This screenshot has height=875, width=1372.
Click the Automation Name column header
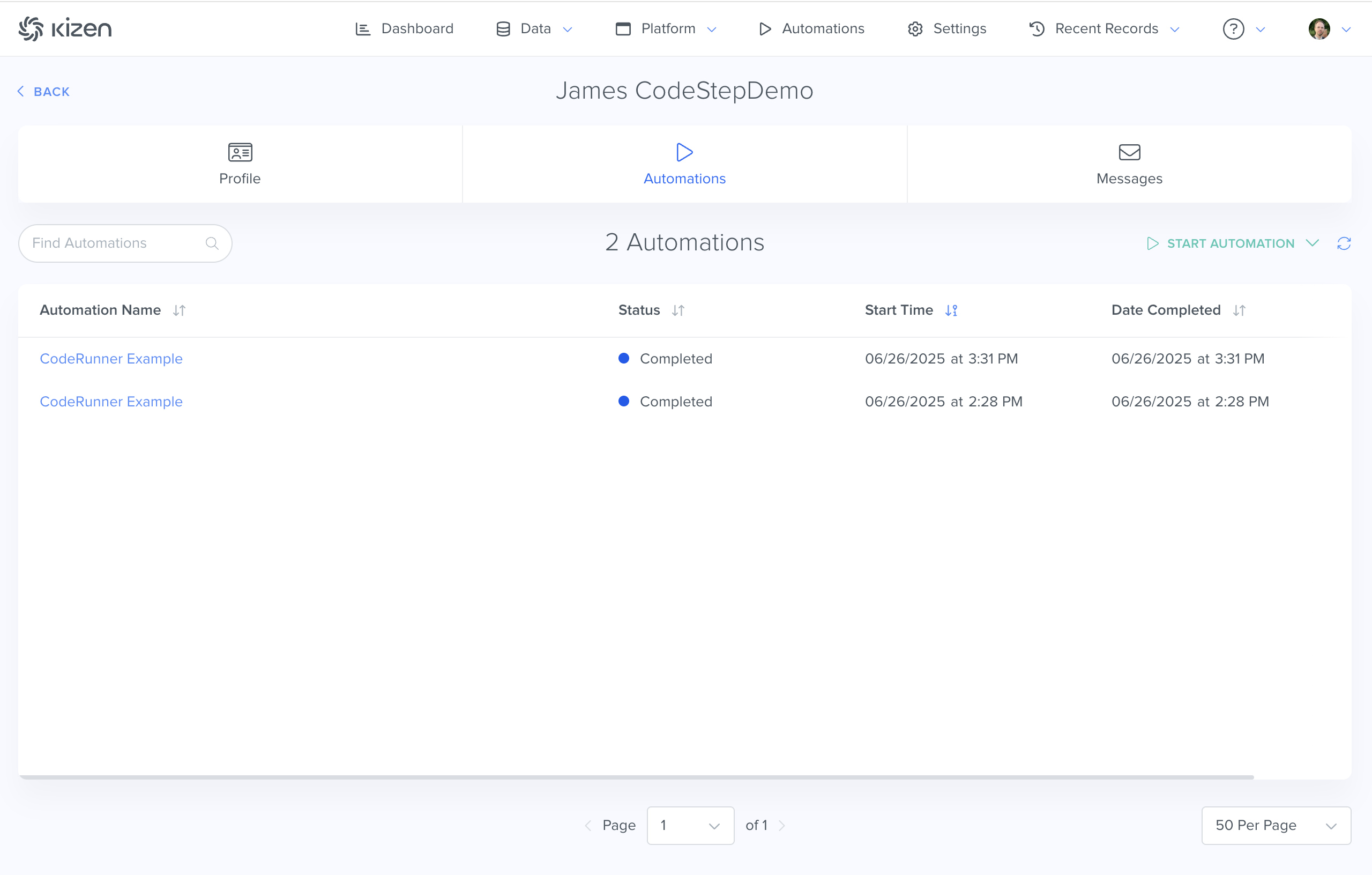tap(100, 310)
